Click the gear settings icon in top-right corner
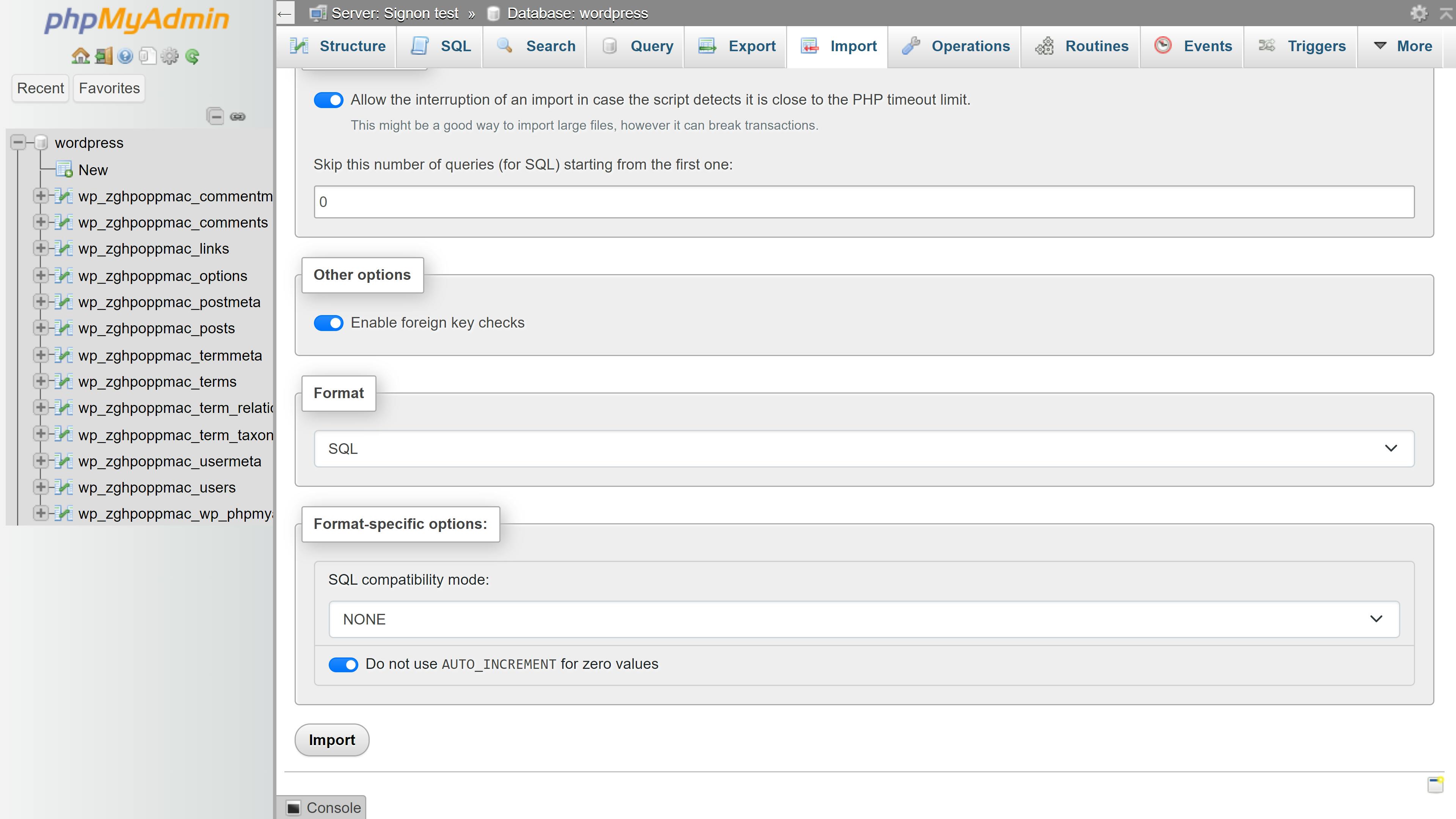This screenshot has width=1456, height=819. tap(1419, 13)
